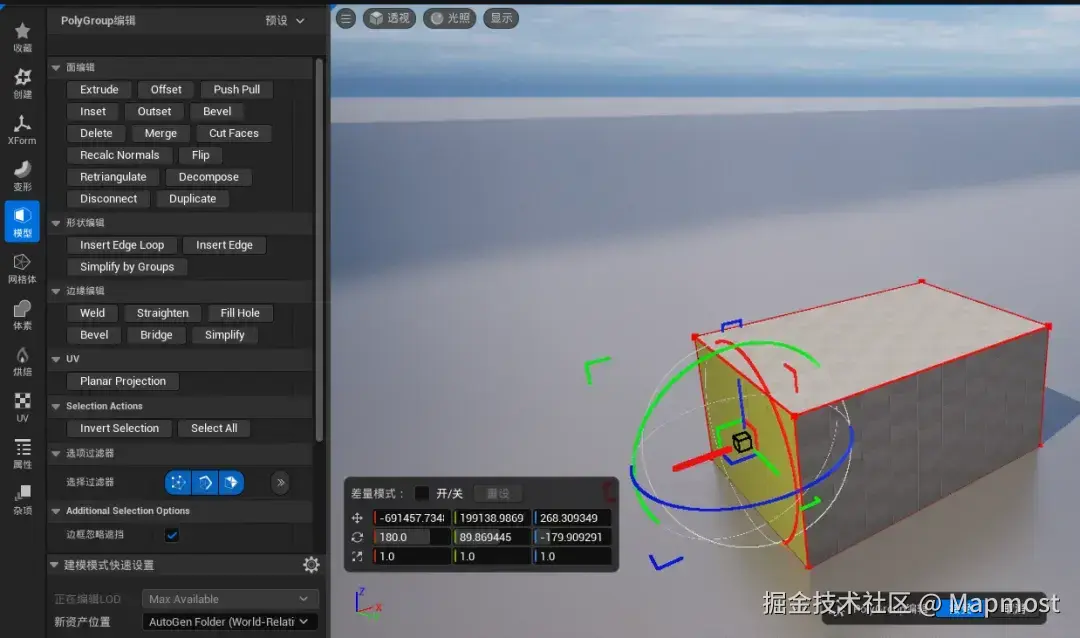
Task: Click the Insert Edge Loop button
Action: click(122, 245)
